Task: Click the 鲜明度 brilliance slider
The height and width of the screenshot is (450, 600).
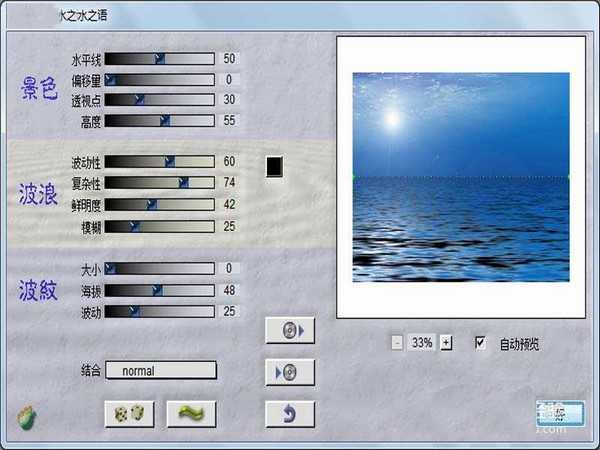Action: (160, 204)
